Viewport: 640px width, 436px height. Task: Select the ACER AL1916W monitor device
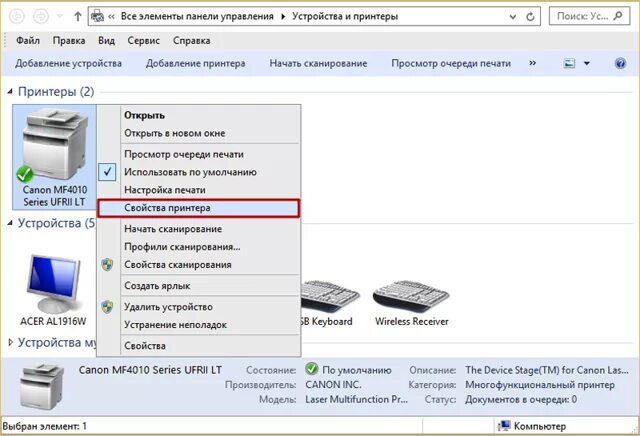53,289
